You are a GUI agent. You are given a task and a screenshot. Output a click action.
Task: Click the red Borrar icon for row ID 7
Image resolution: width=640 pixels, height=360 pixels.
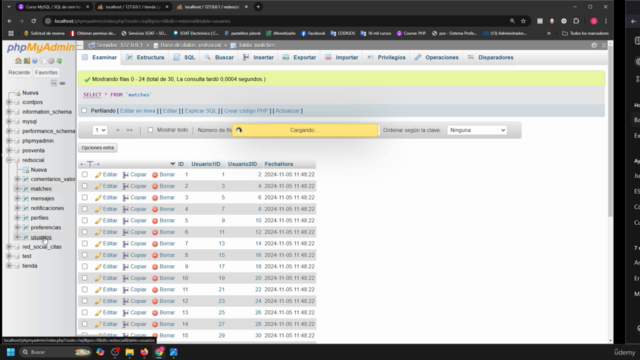pos(155,244)
